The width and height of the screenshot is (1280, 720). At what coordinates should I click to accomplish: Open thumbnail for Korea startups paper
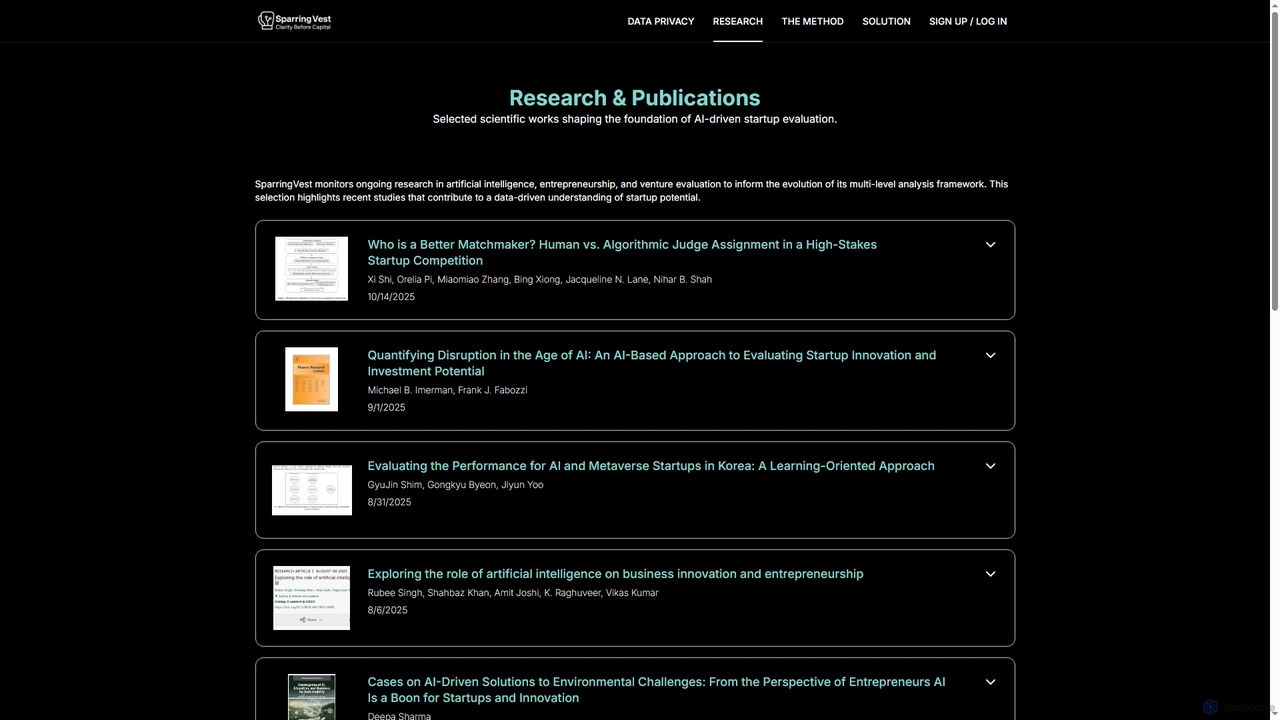coord(311,490)
